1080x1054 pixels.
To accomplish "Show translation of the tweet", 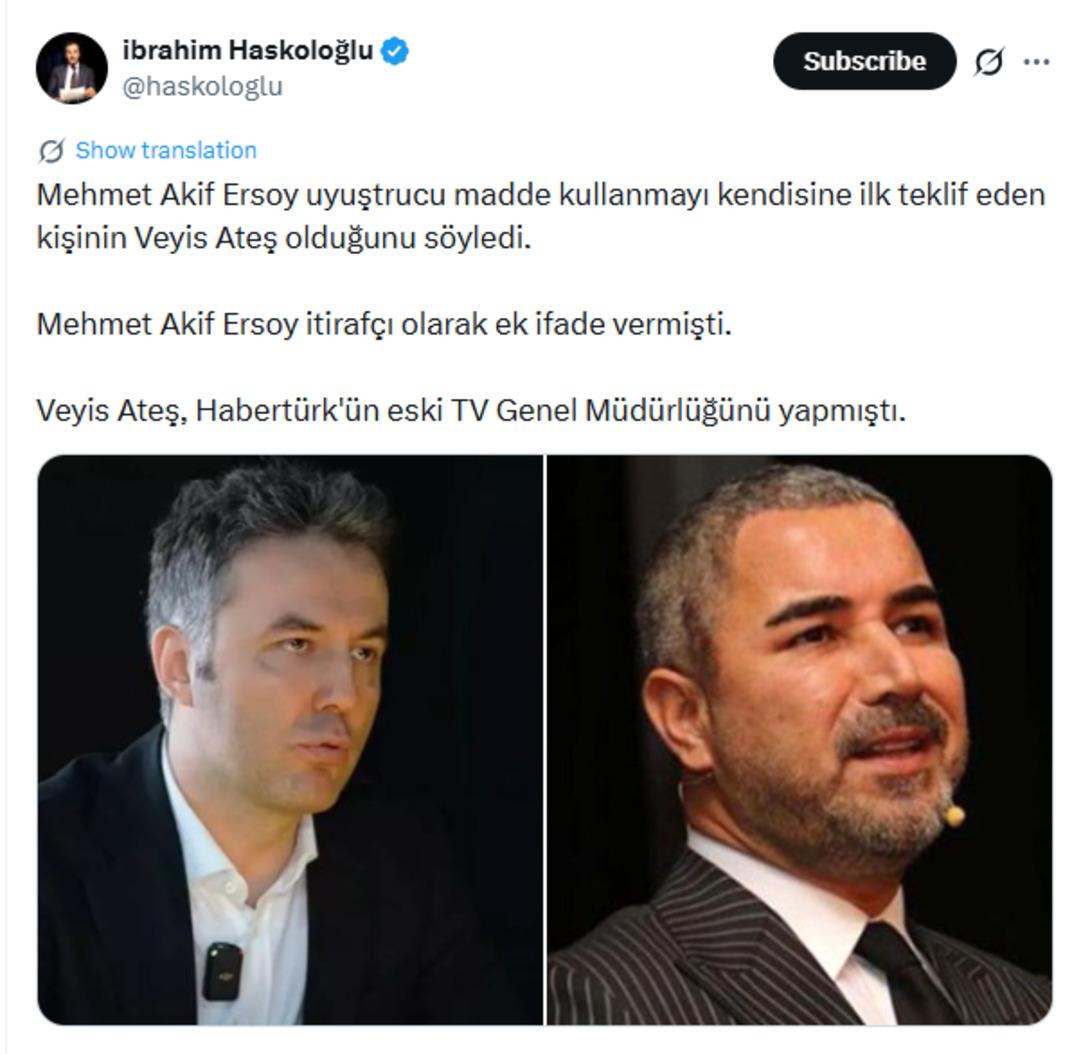I will tap(166, 150).
